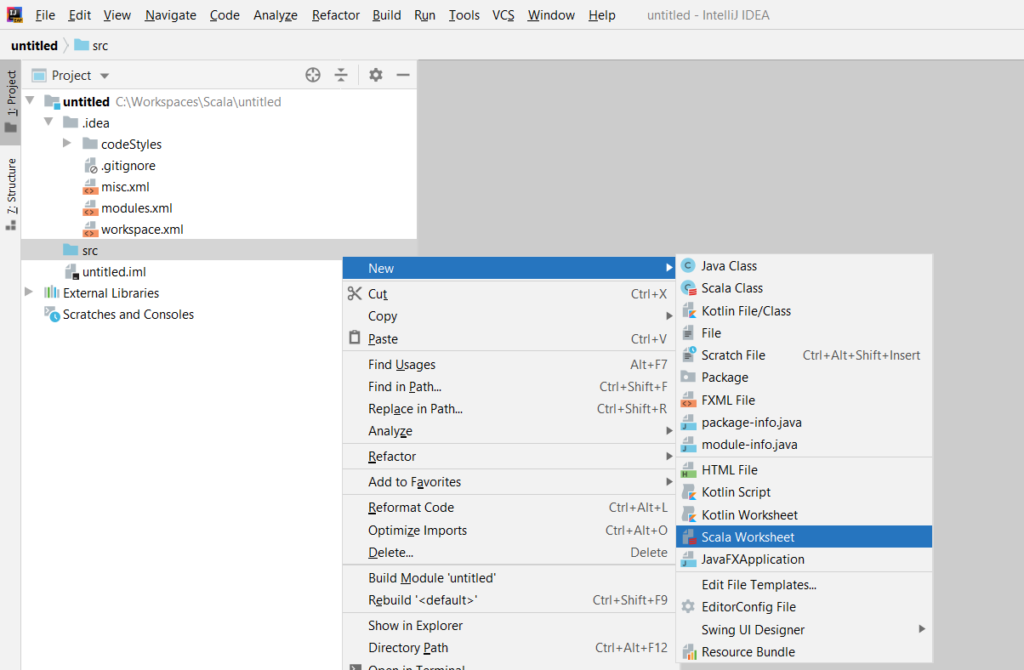The height and width of the screenshot is (670, 1024).
Task: Open the VCS menu
Action: coord(503,15)
